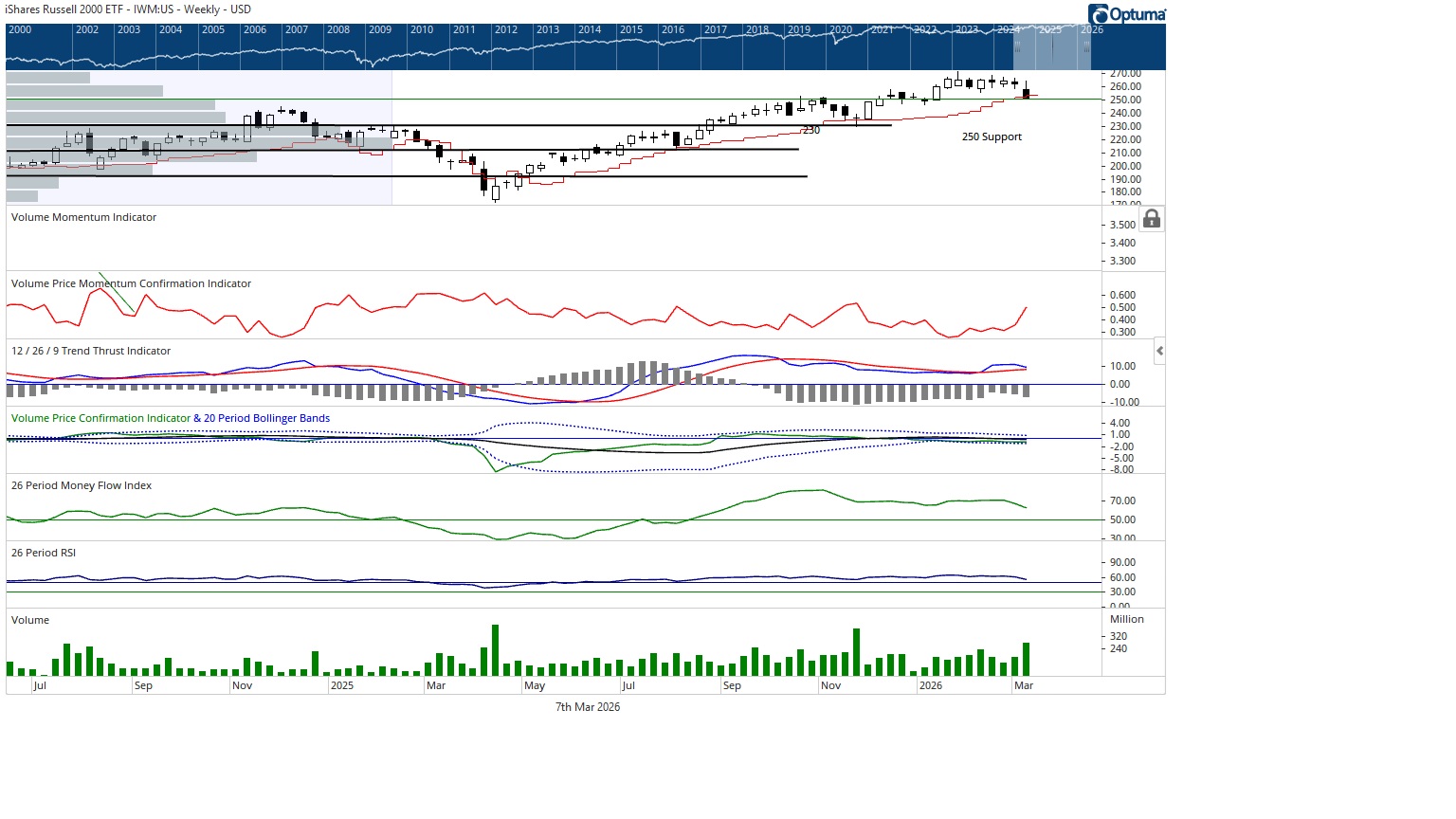Grab the left handle of the timeline range selector

[1018, 45]
